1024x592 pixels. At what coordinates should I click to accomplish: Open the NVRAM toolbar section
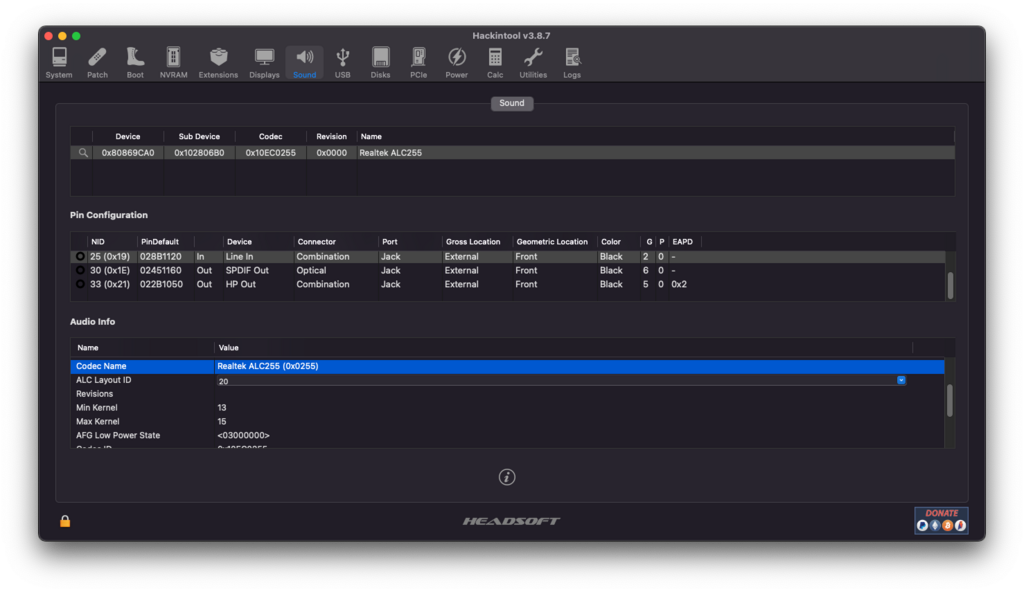[x=174, y=63]
